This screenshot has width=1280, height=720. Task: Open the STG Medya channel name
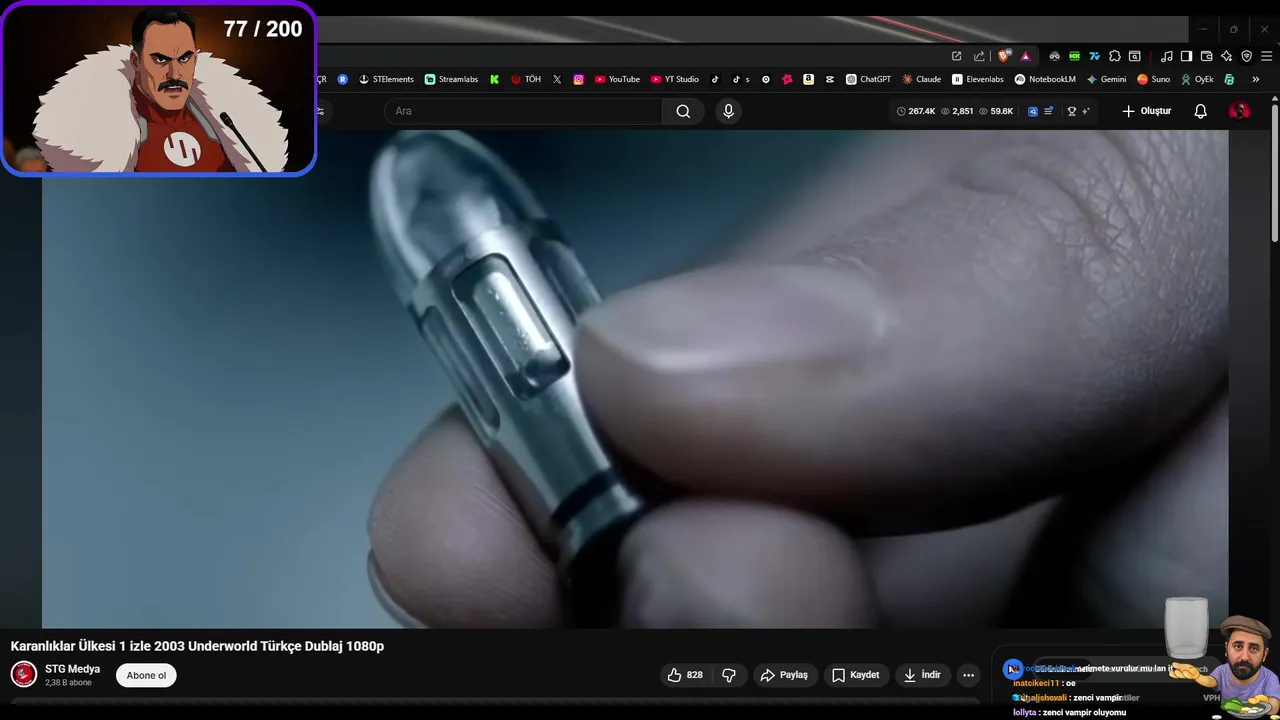[72, 669]
